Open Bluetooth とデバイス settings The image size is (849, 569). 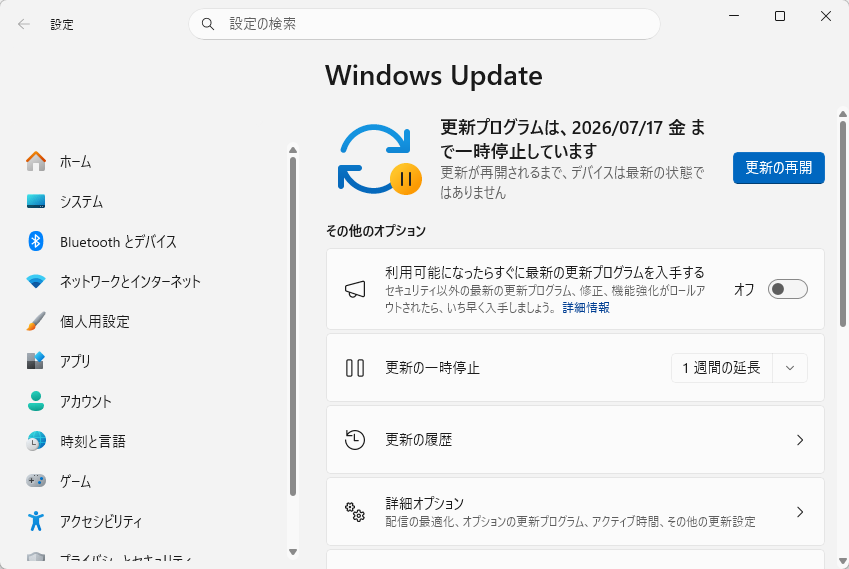point(153,241)
